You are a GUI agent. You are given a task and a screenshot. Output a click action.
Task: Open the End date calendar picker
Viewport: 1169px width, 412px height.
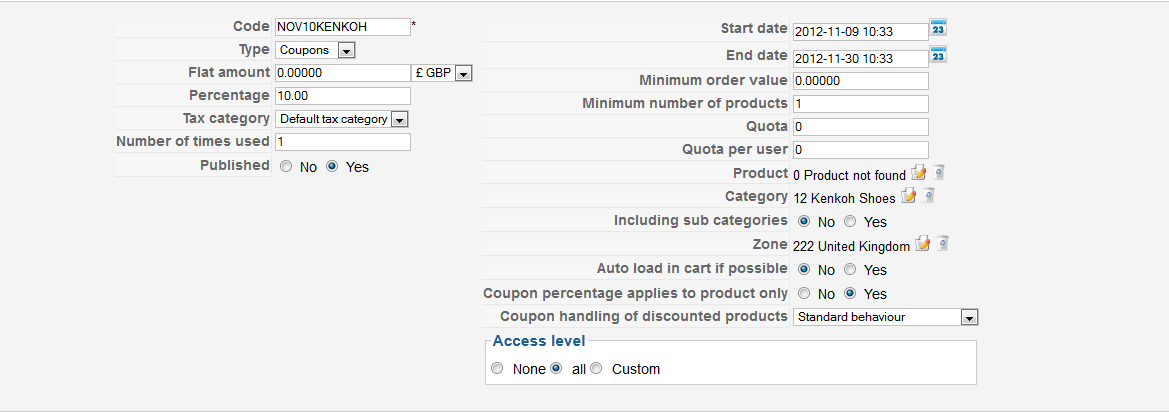(938, 55)
